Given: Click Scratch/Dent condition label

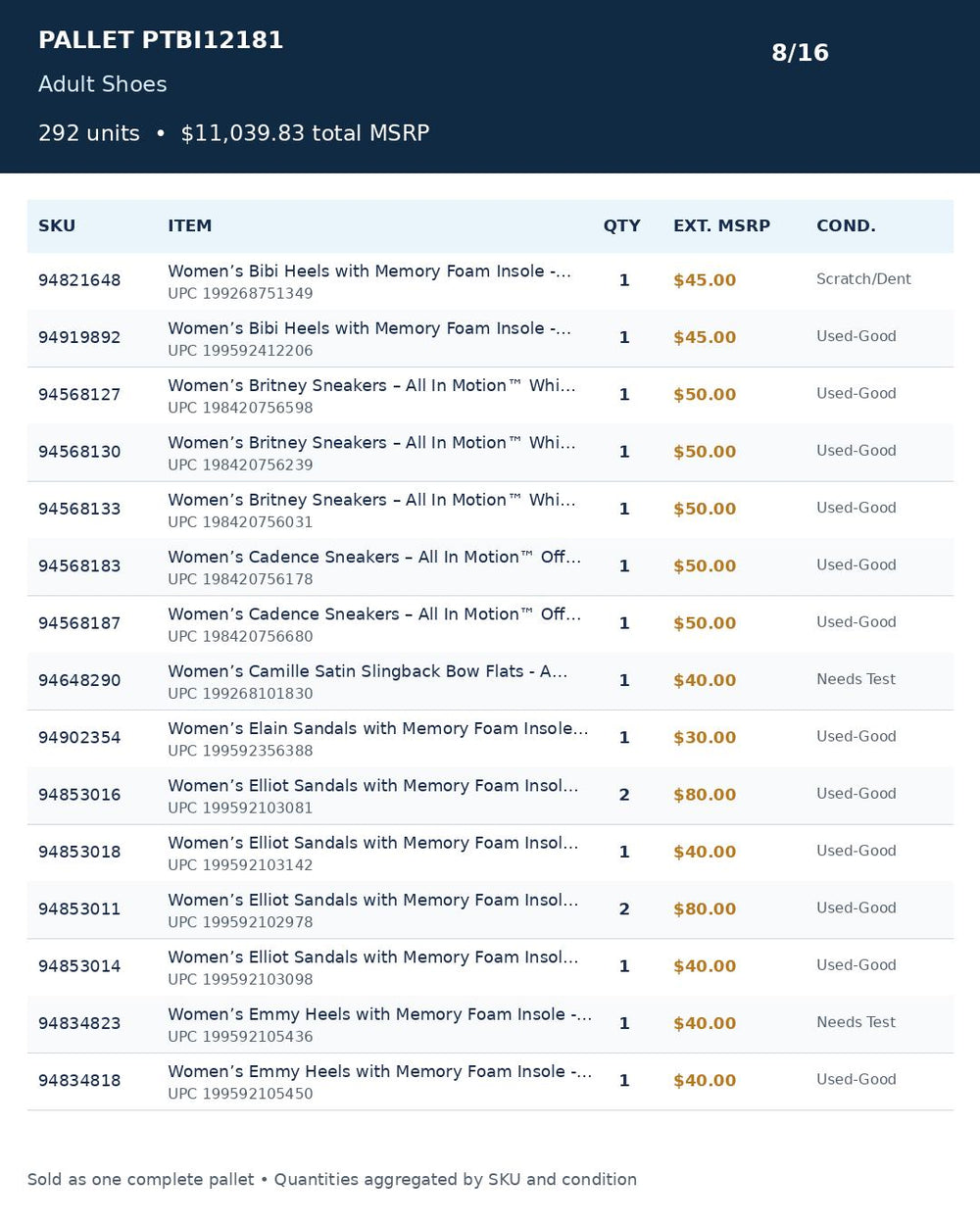Looking at the screenshot, I should 863,279.
